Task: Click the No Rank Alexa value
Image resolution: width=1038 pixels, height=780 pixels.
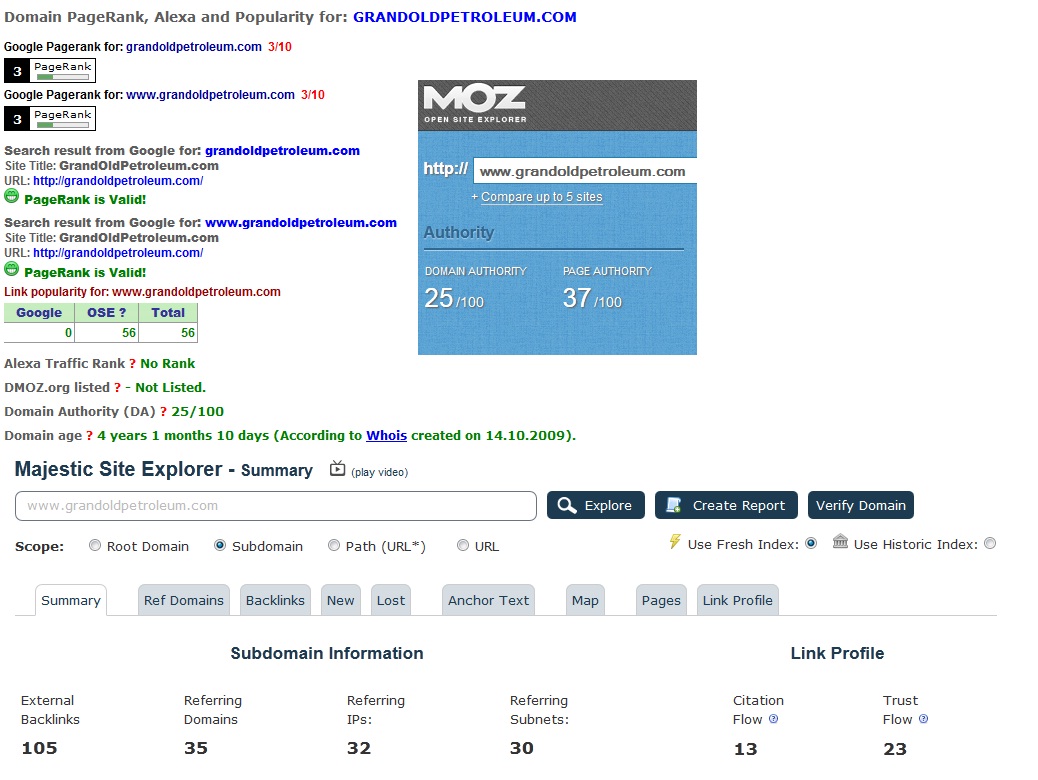Action: click(167, 364)
